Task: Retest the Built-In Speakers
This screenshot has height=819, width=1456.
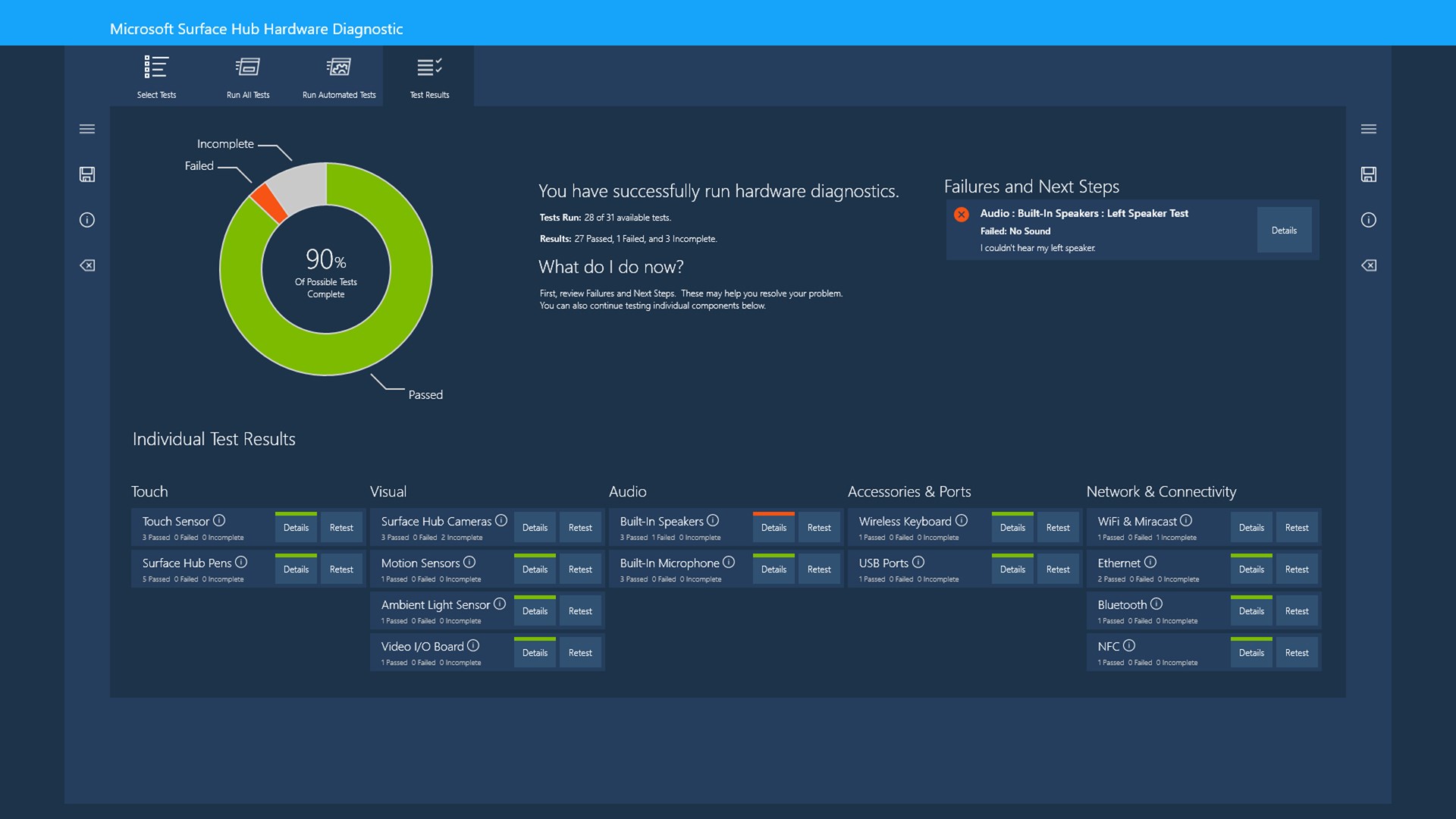Action: (x=819, y=528)
